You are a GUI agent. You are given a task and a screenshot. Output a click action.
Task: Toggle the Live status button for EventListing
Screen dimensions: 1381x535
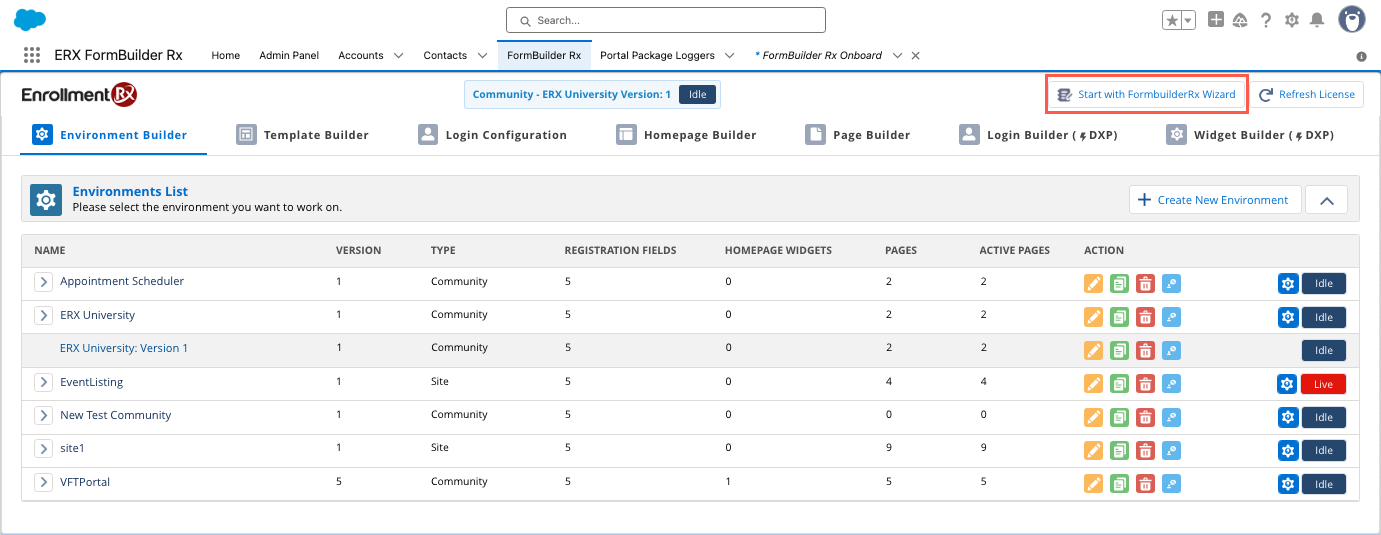pyautogui.click(x=1323, y=384)
